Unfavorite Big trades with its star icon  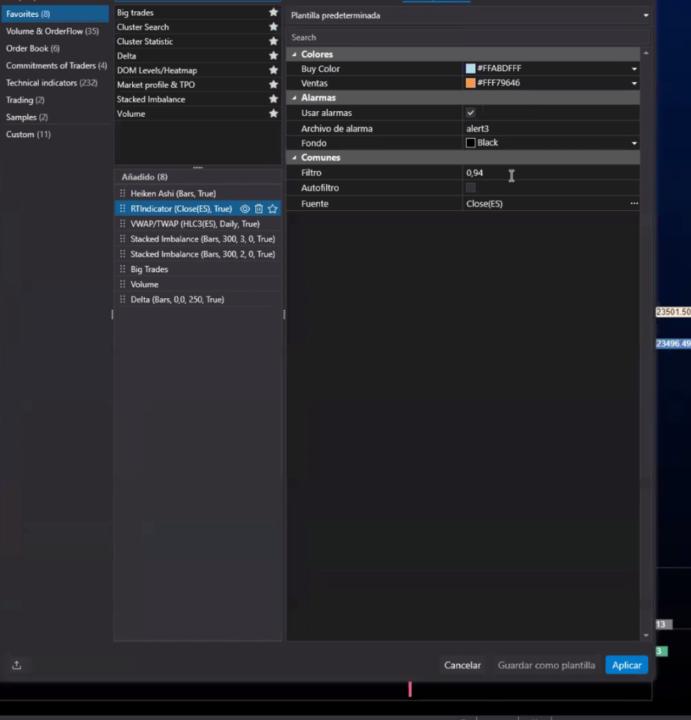(x=273, y=13)
